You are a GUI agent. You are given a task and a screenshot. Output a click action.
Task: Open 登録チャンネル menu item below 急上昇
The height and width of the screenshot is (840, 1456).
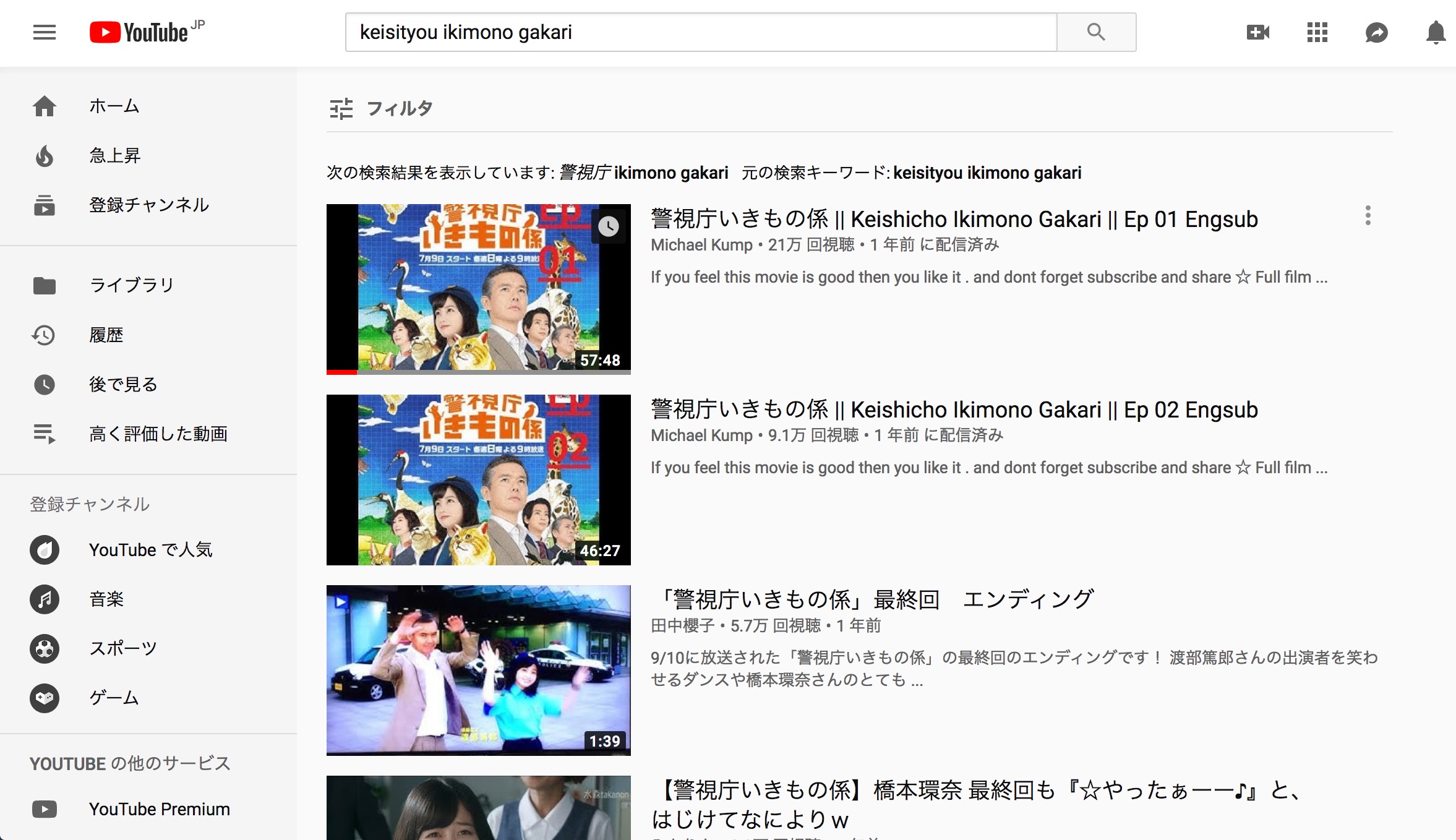click(x=148, y=205)
